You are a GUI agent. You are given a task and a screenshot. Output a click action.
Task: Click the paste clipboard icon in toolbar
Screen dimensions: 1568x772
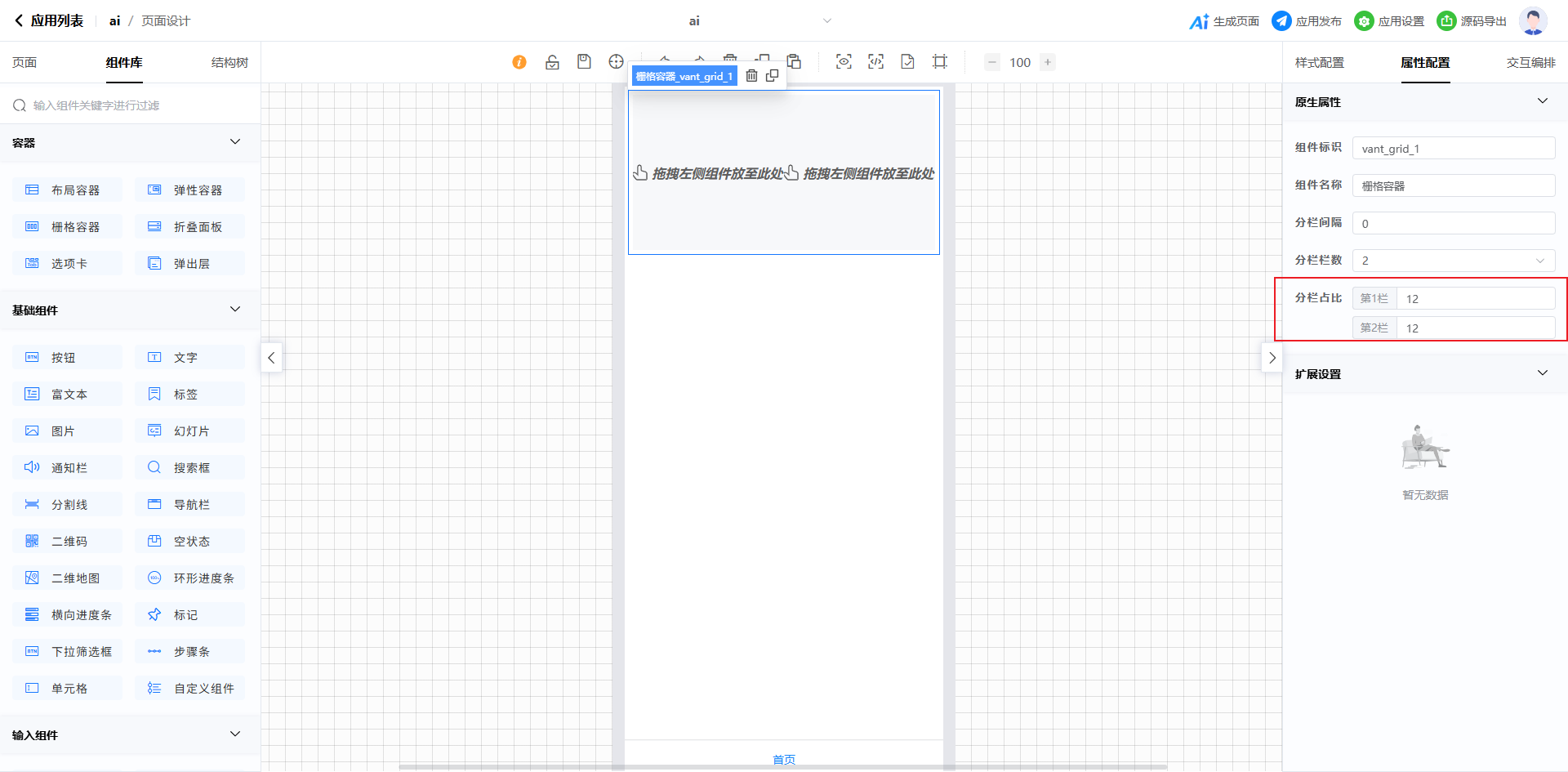[794, 62]
